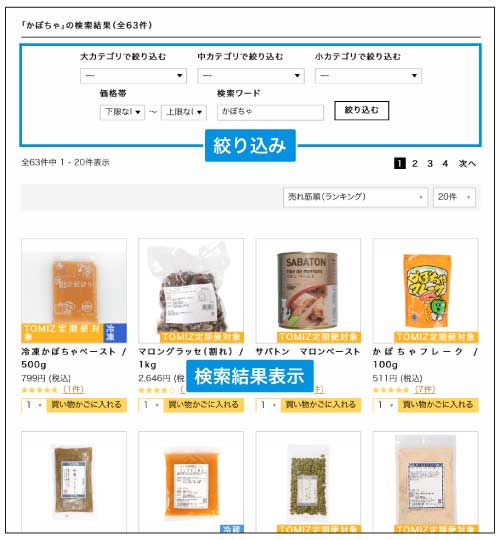Open the 20件 items-per-page dropdown
The image size is (500, 540).
[x=454, y=197]
